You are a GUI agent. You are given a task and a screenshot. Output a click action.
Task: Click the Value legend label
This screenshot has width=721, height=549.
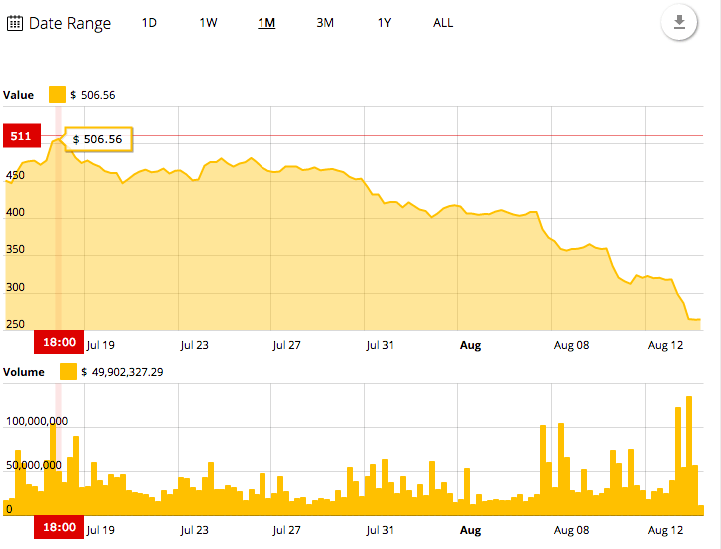click(19, 95)
